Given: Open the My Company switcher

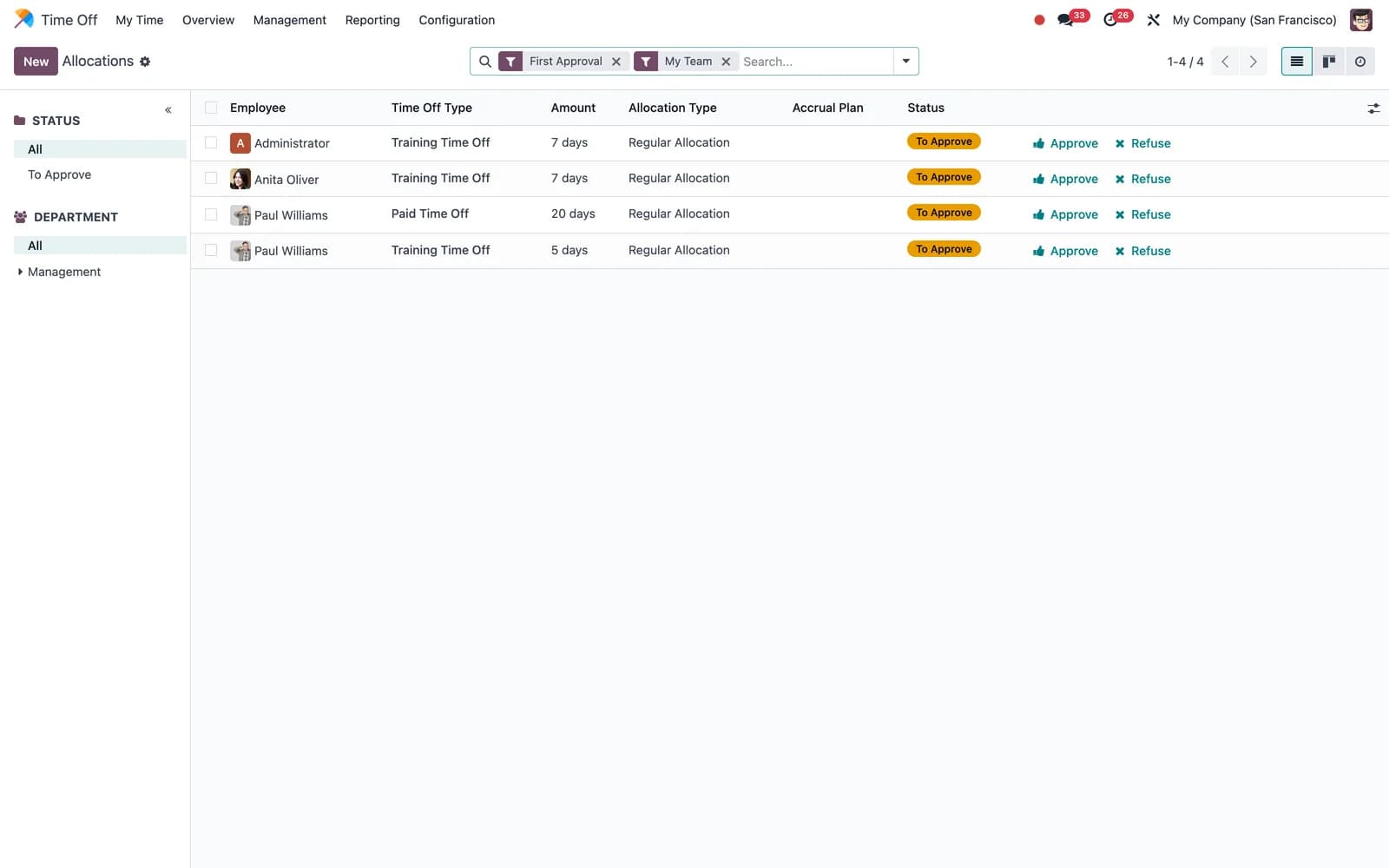Looking at the screenshot, I should 1254,20.
